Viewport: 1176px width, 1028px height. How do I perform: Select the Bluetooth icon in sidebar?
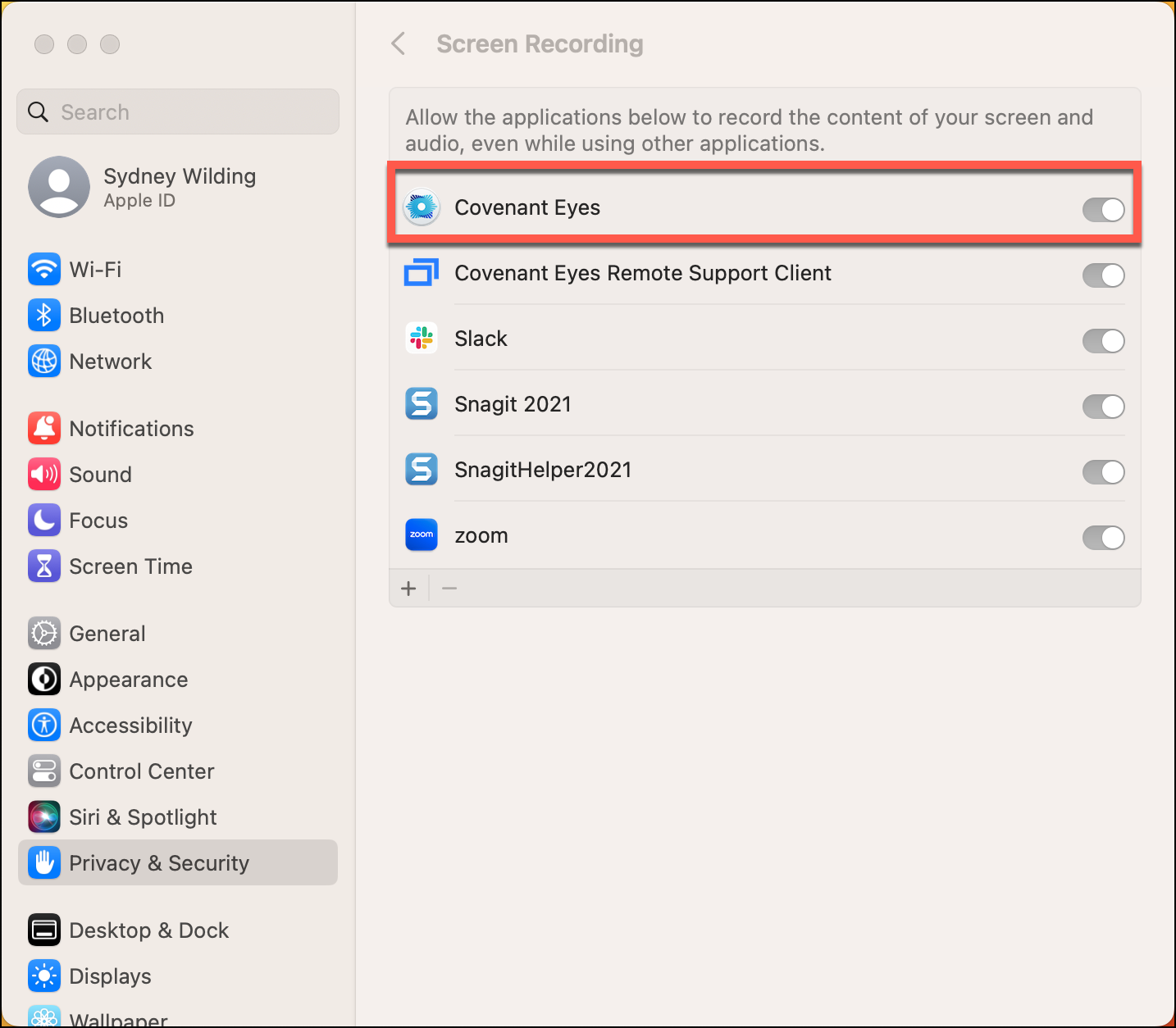point(44,315)
